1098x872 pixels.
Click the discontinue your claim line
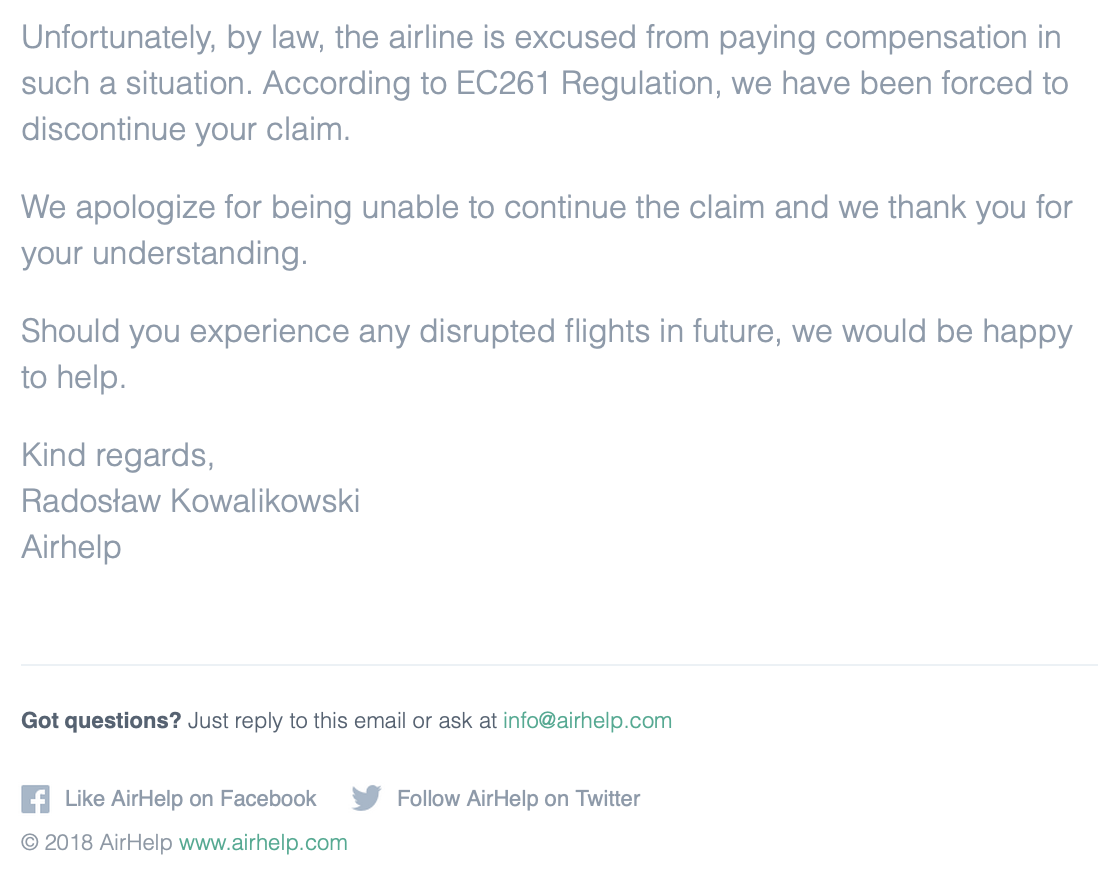point(185,129)
